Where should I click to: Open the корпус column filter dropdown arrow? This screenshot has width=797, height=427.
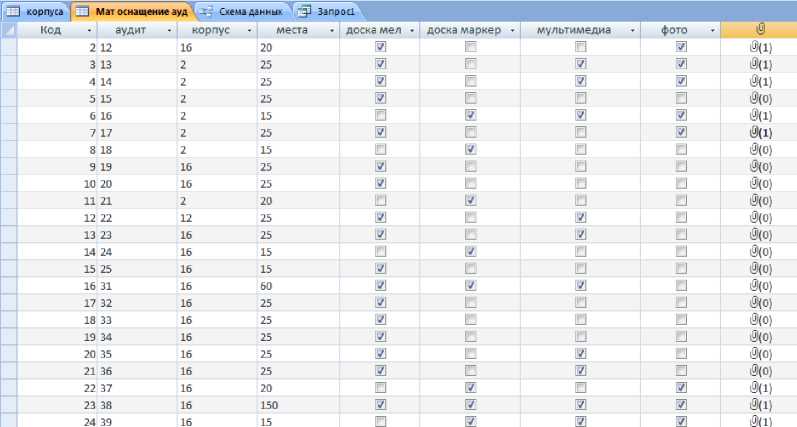(x=249, y=30)
